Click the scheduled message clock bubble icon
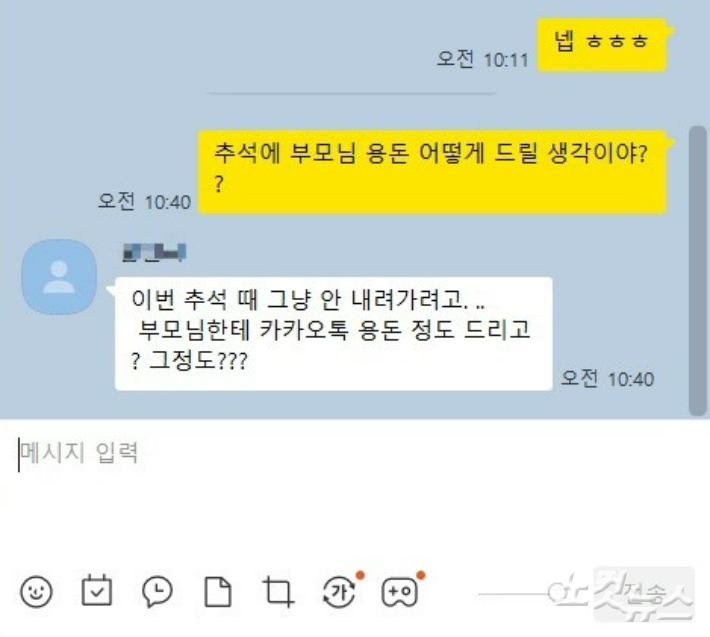The image size is (710, 637). 157,591
